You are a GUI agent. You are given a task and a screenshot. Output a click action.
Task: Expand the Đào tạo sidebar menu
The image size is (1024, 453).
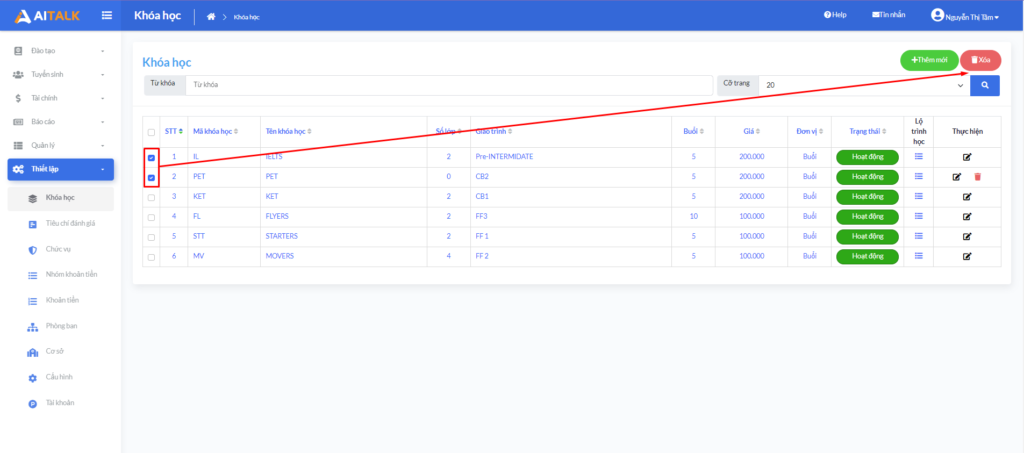pyautogui.click(x=60, y=50)
